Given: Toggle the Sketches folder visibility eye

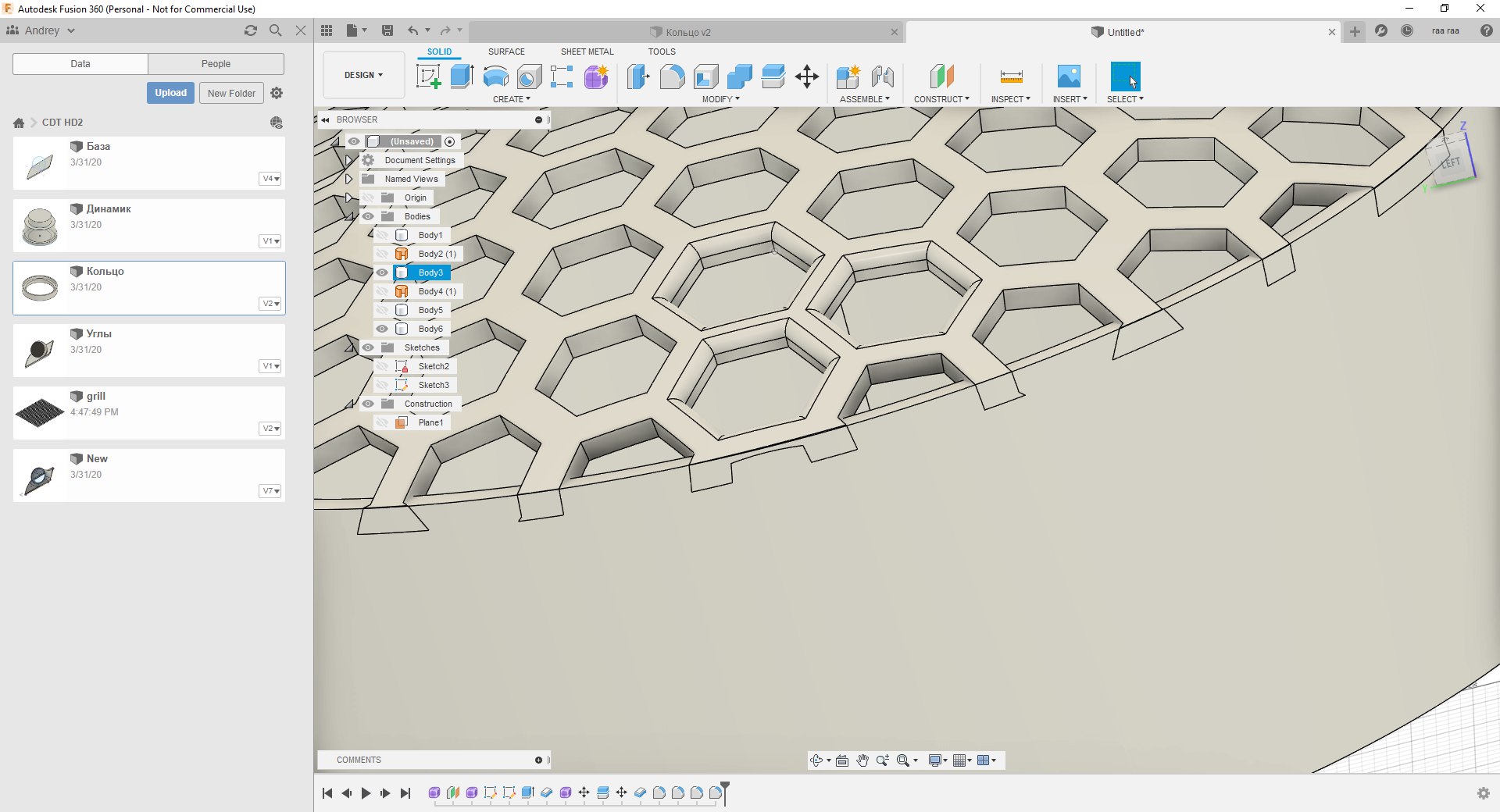Looking at the screenshot, I should (368, 347).
